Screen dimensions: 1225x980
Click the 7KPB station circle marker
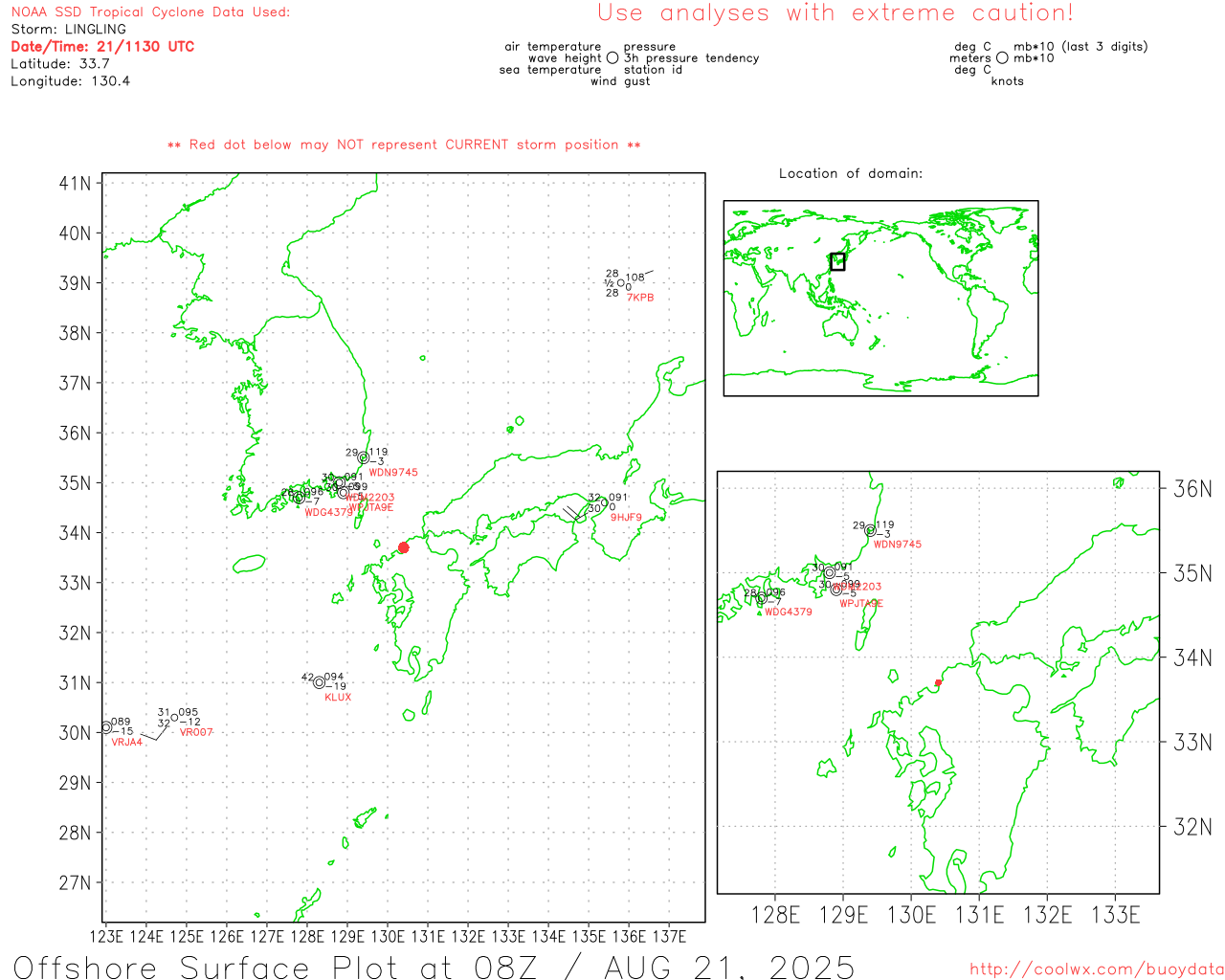tap(620, 283)
